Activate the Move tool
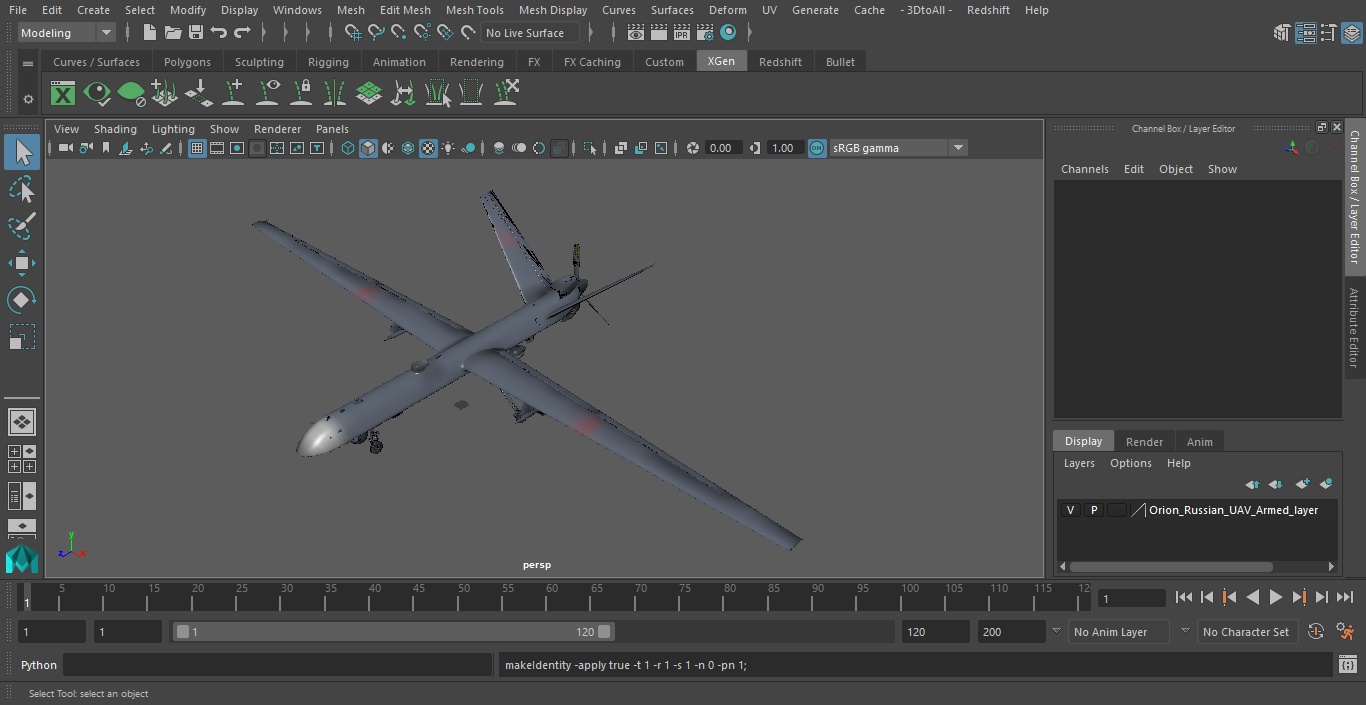Image resolution: width=1366 pixels, height=705 pixels. point(22,263)
